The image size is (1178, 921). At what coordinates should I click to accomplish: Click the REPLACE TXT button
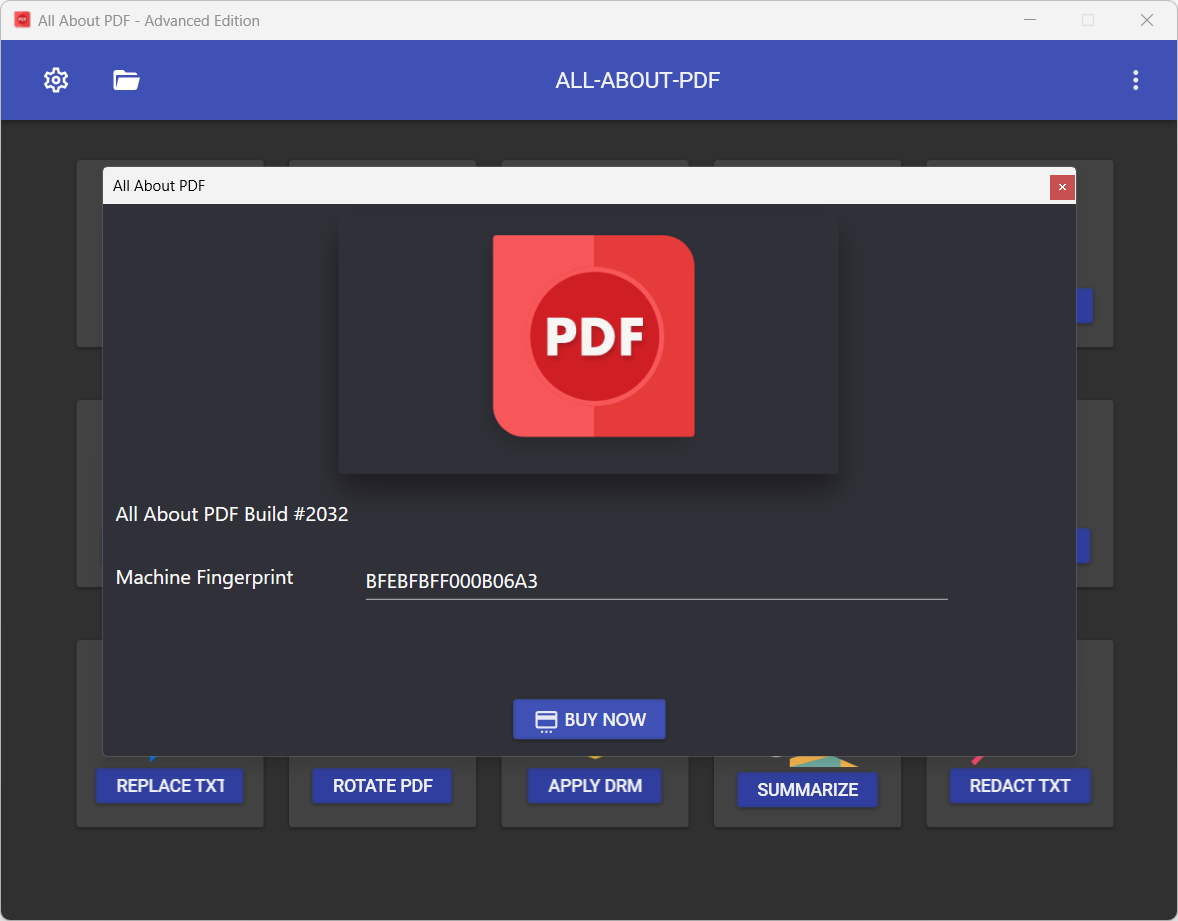pyautogui.click(x=170, y=786)
